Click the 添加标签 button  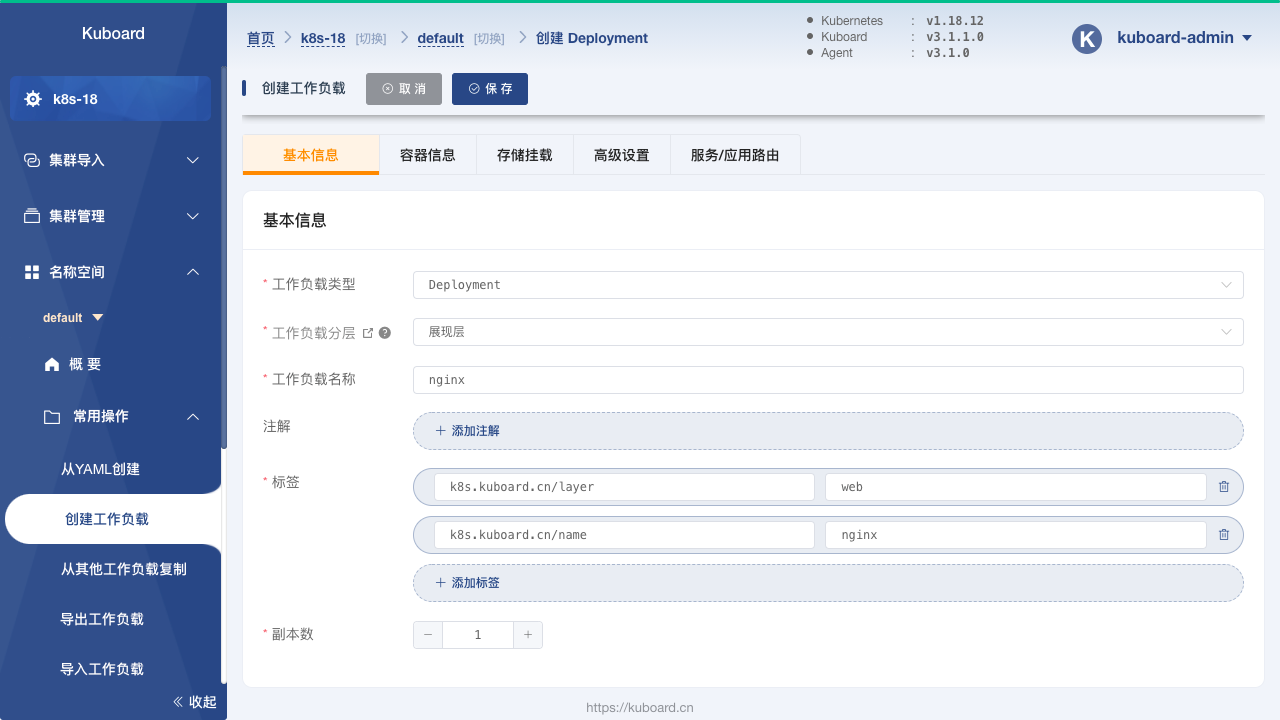click(x=828, y=583)
